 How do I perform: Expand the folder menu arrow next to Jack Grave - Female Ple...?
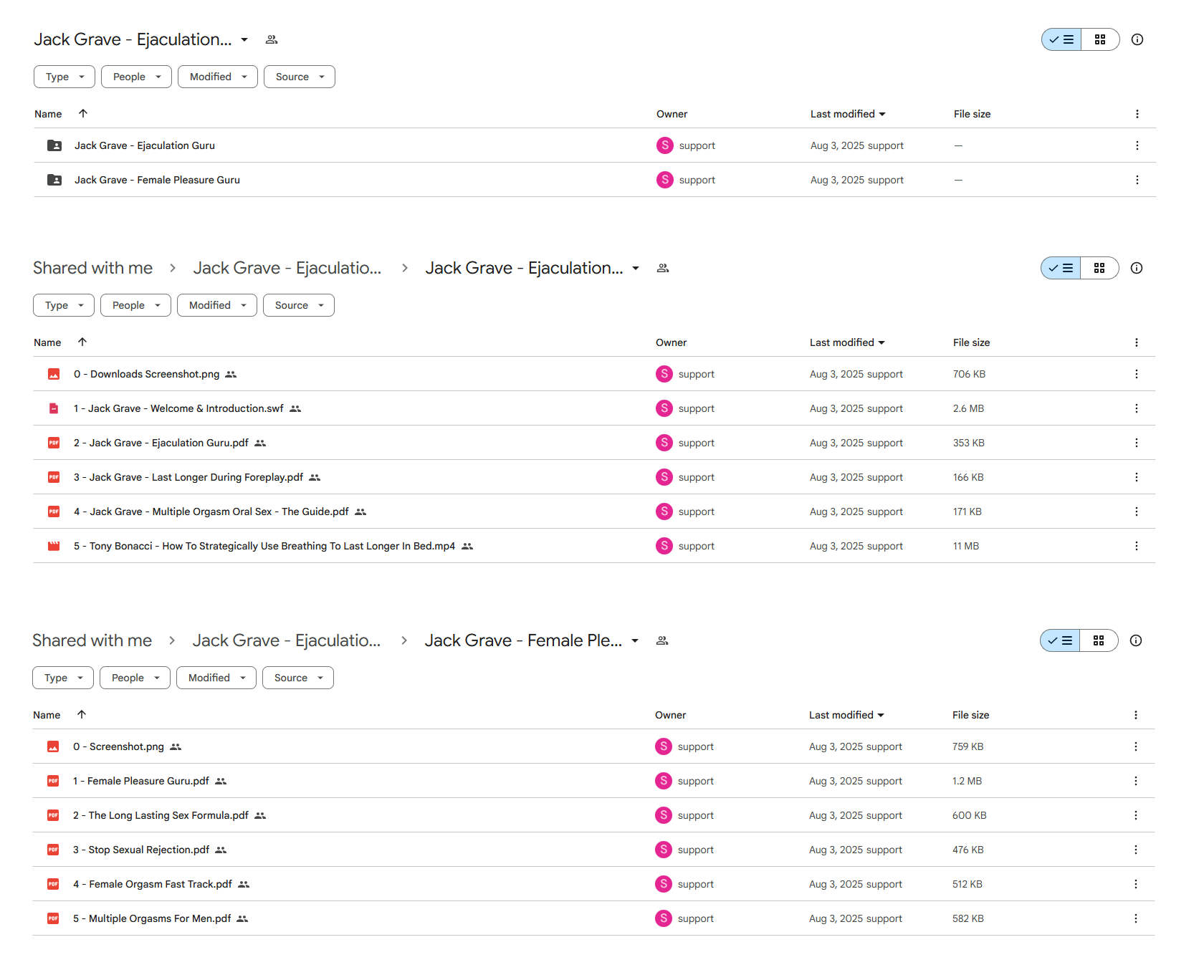(x=635, y=640)
